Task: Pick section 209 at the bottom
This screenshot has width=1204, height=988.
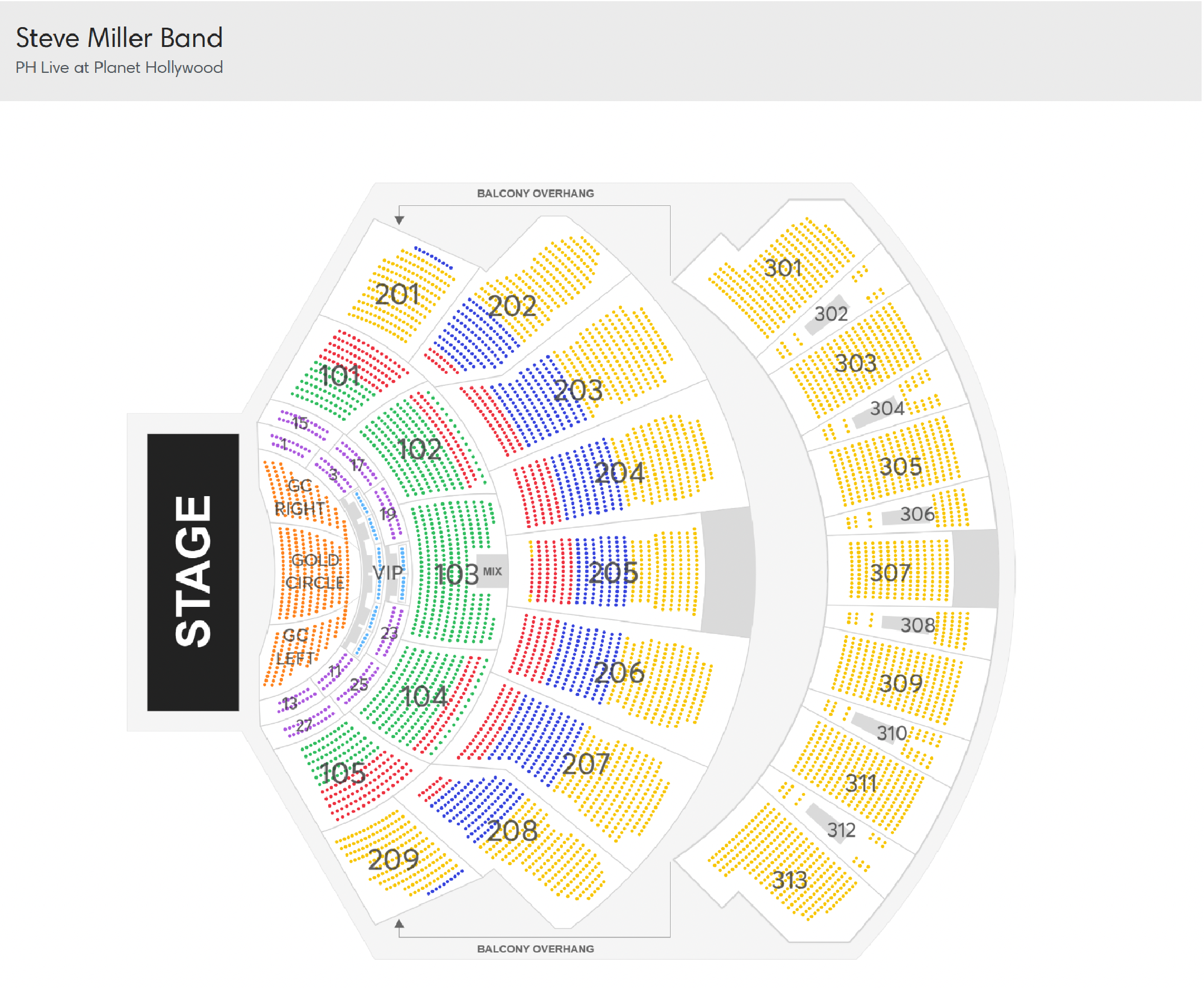Action: click(393, 859)
